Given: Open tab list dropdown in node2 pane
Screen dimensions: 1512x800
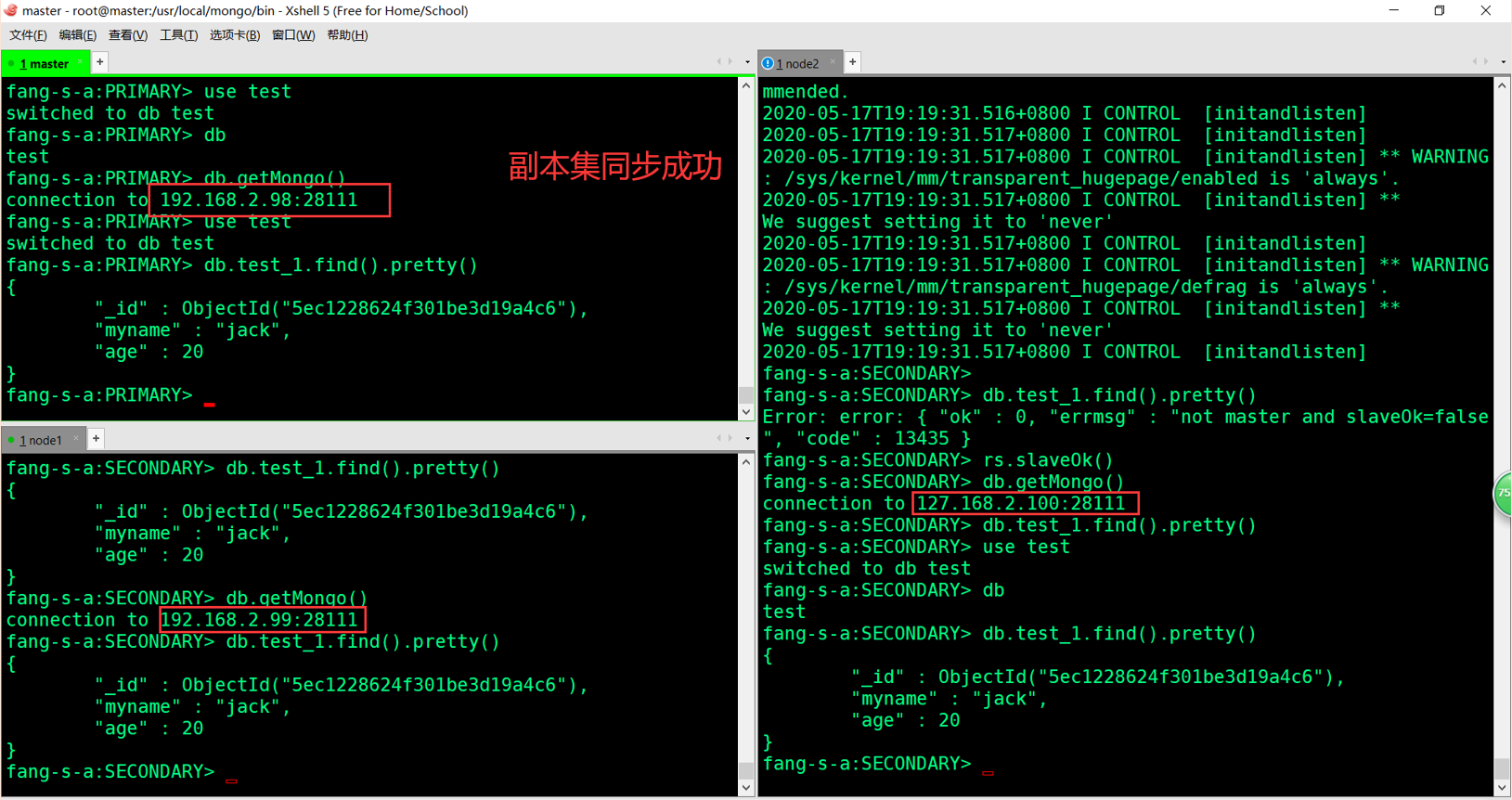Looking at the screenshot, I should coord(1503,62).
